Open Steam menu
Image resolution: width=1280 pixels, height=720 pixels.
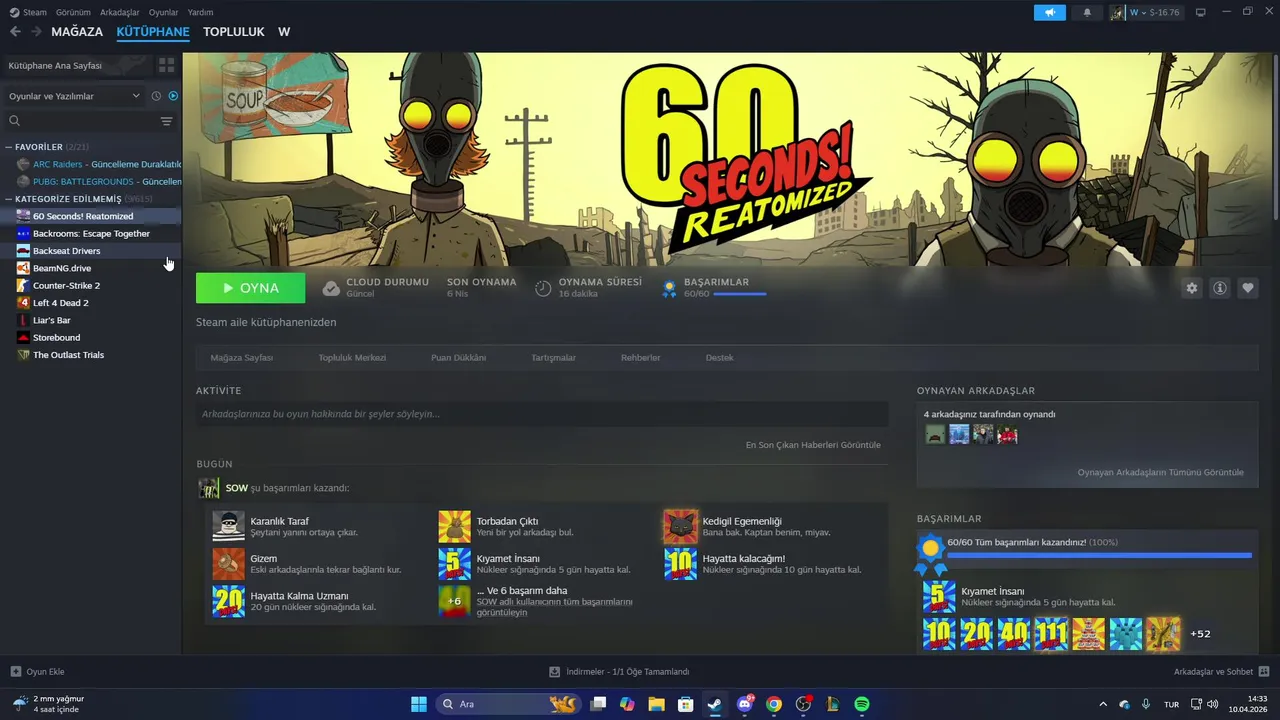click(28, 12)
